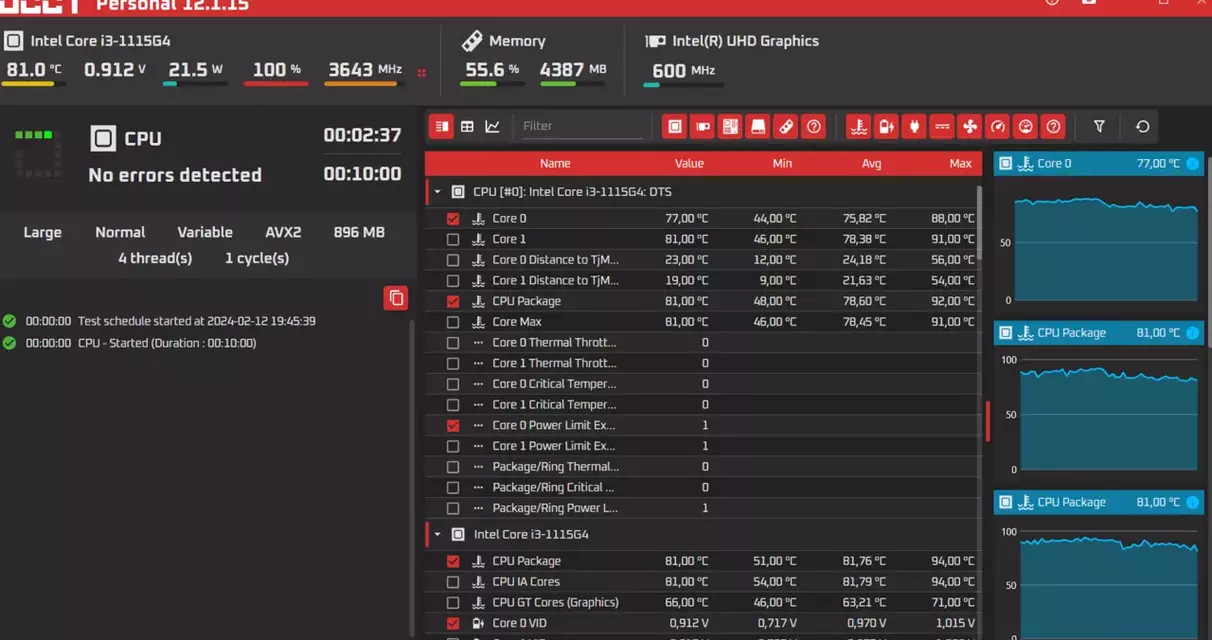The image size is (1212, 640).
Task: Click the small red grid icon beside 3643 MHz
Action: click(x=421, y=72)
